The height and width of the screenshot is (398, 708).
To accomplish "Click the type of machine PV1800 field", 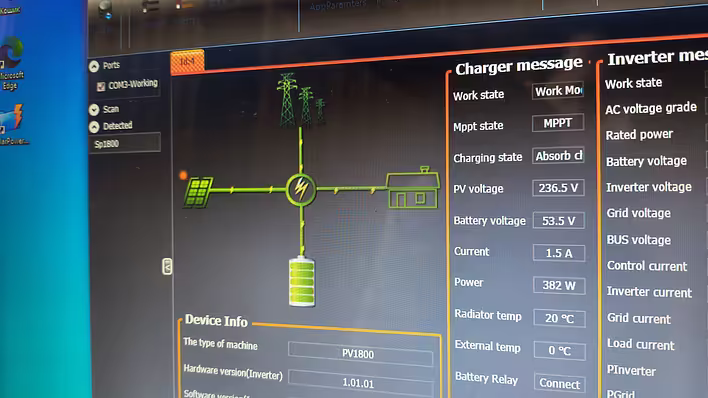I will pyautogui.click(x=360, y=354).
